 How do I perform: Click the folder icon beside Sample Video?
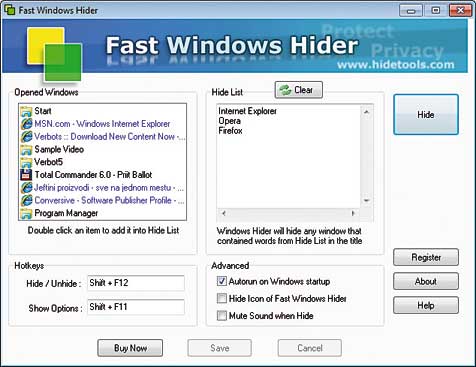tap(26, 150)
